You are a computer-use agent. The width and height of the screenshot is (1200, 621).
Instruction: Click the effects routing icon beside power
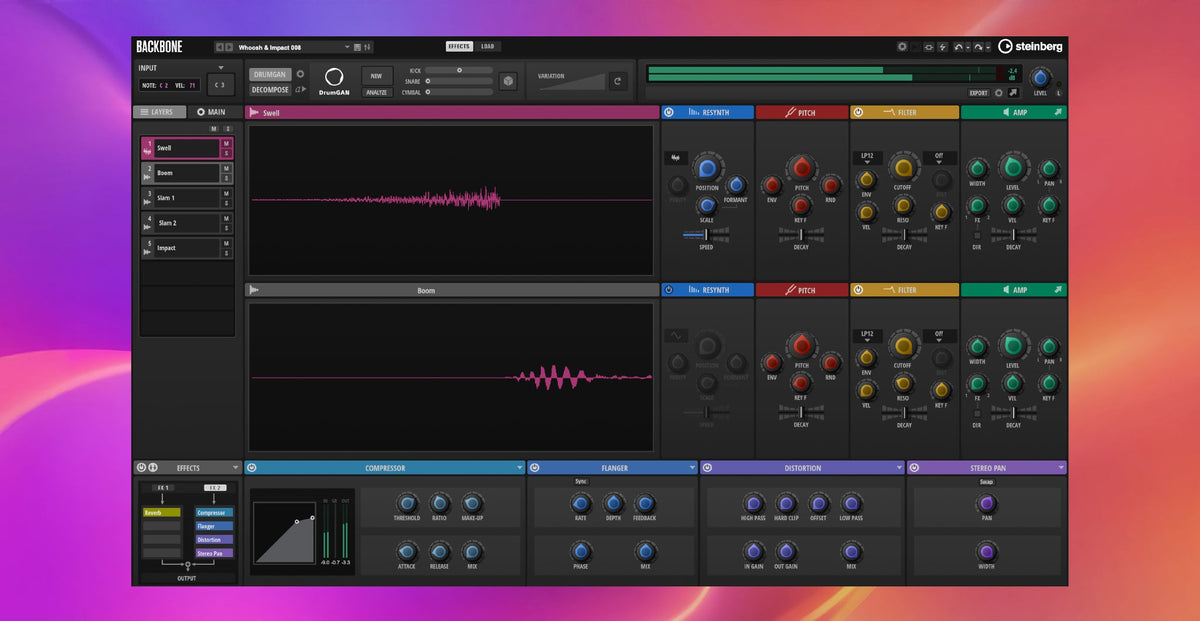click(x=153, y=468)
